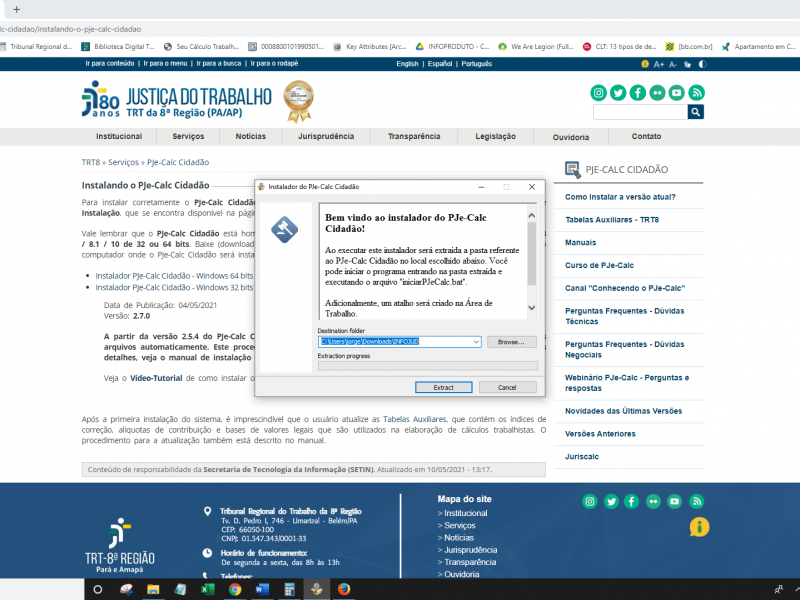800x600 pixels.
Task: Open Google Chrome from the taskbar
Action: coord(235,589)
